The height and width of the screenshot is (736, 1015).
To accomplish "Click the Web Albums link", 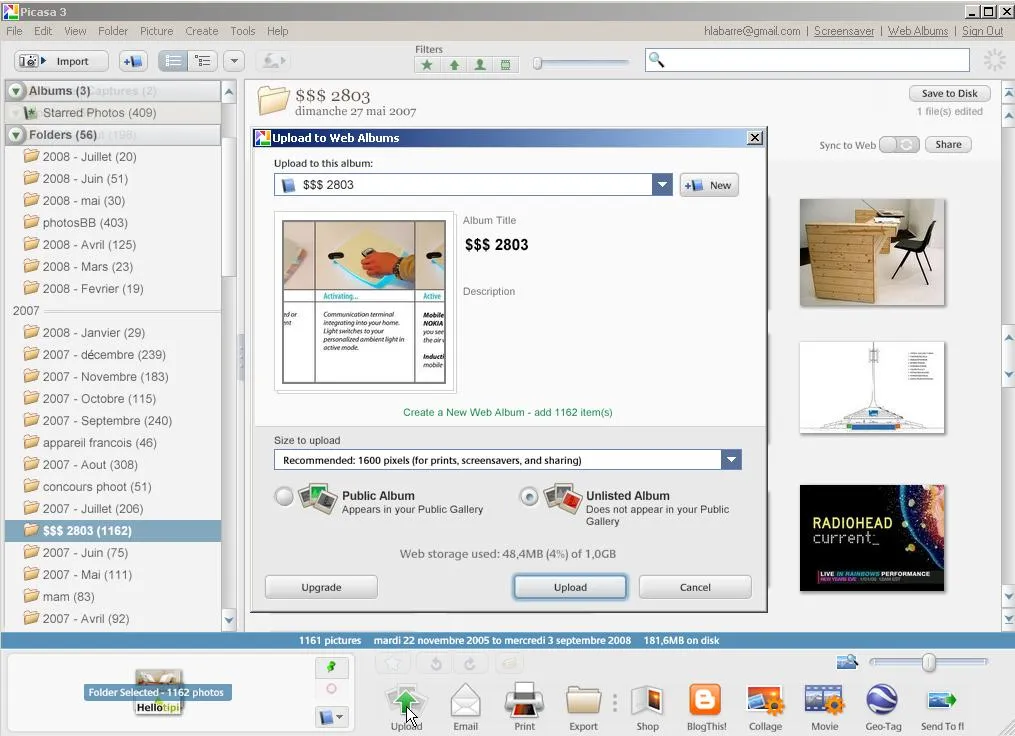I will [x=918, y=31].
